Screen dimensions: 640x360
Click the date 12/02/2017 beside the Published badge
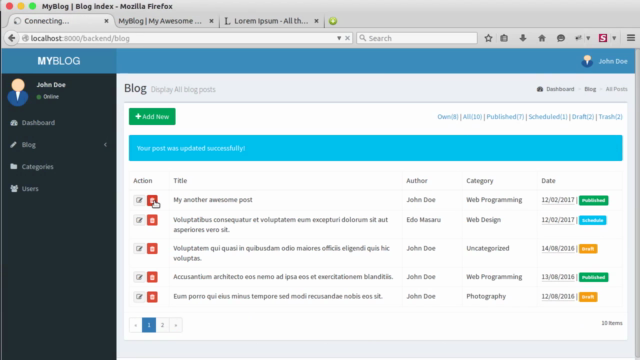coord(558,200)
